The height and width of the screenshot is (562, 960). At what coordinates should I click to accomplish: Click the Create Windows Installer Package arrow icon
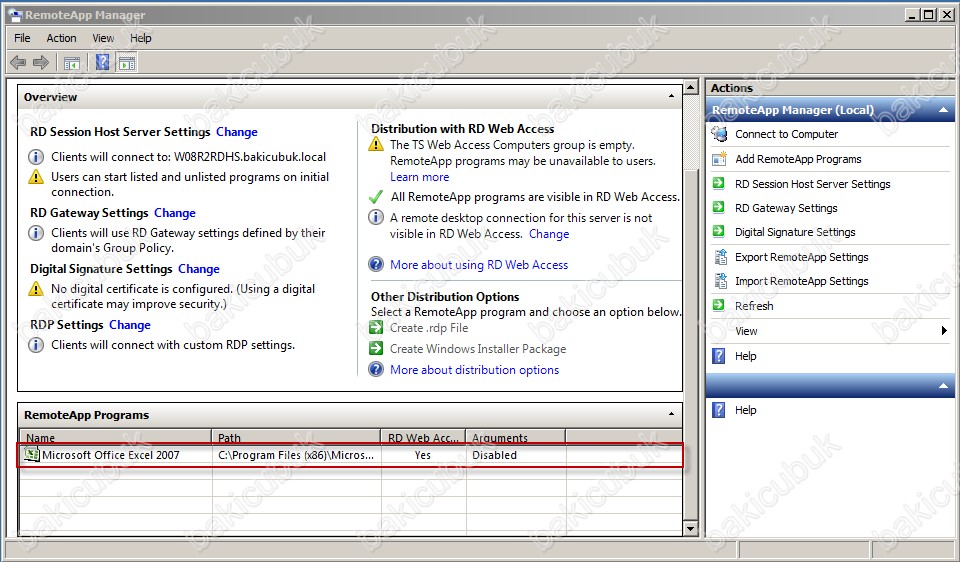coord(375,348)
